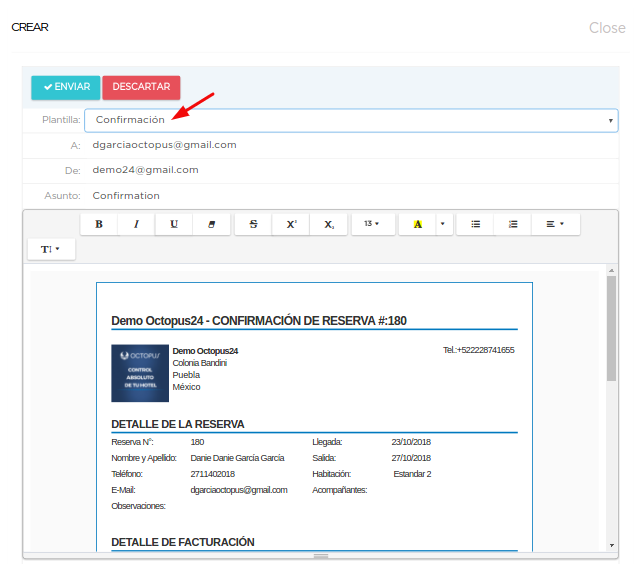Click the DETALLE DE LA RESERVA heading

tap(178, 424)
